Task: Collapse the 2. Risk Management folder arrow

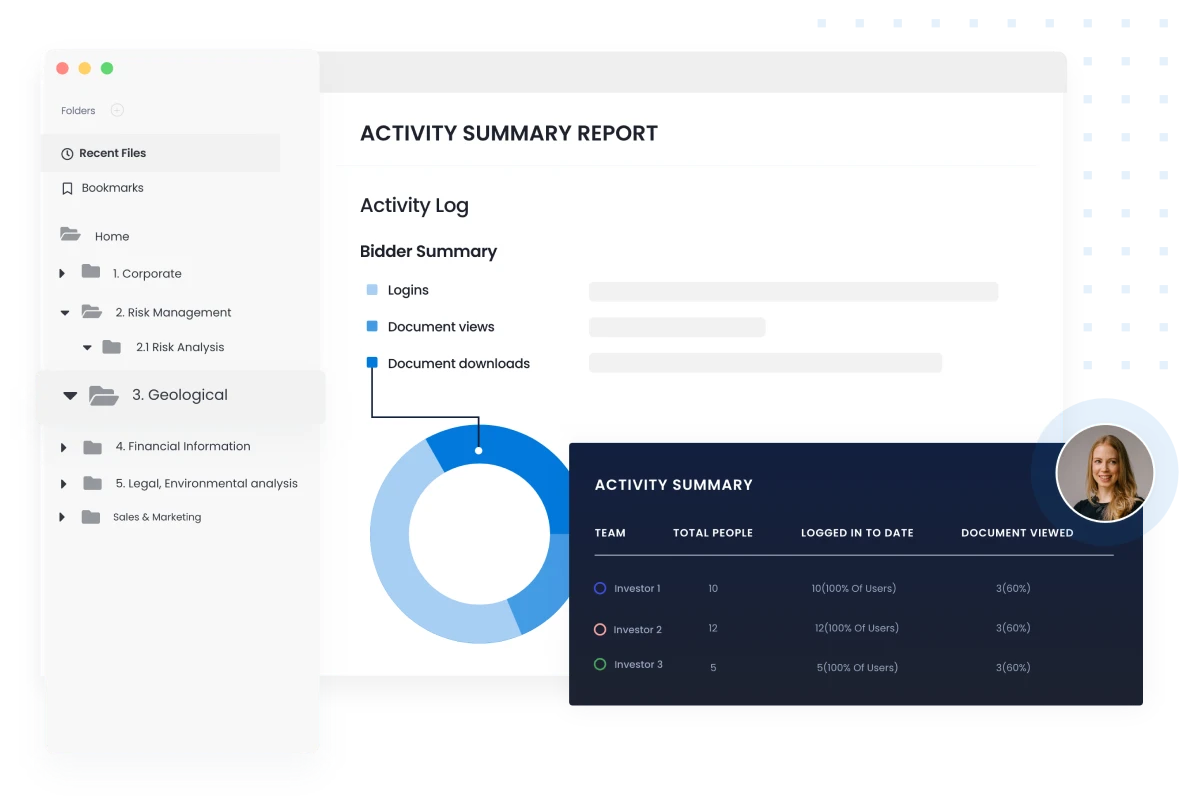Action: pyautogui.click(x=65, y=312)
